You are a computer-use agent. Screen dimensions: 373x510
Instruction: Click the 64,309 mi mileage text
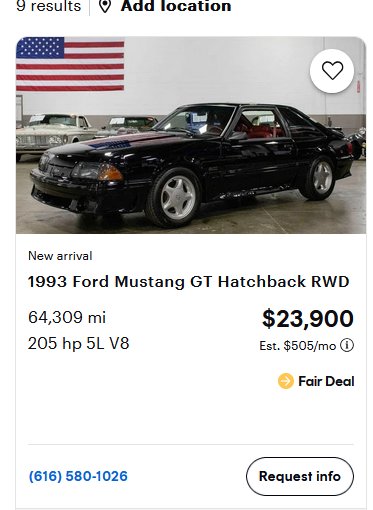click(x=67, y=317)
